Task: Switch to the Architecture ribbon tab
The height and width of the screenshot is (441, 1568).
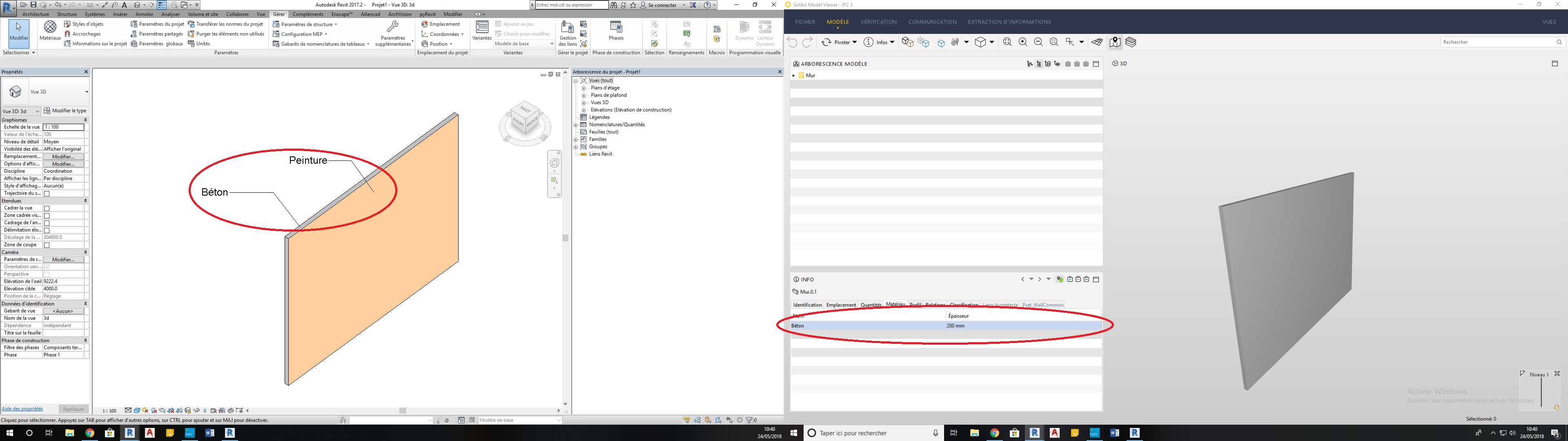Action: coord(35,14)
